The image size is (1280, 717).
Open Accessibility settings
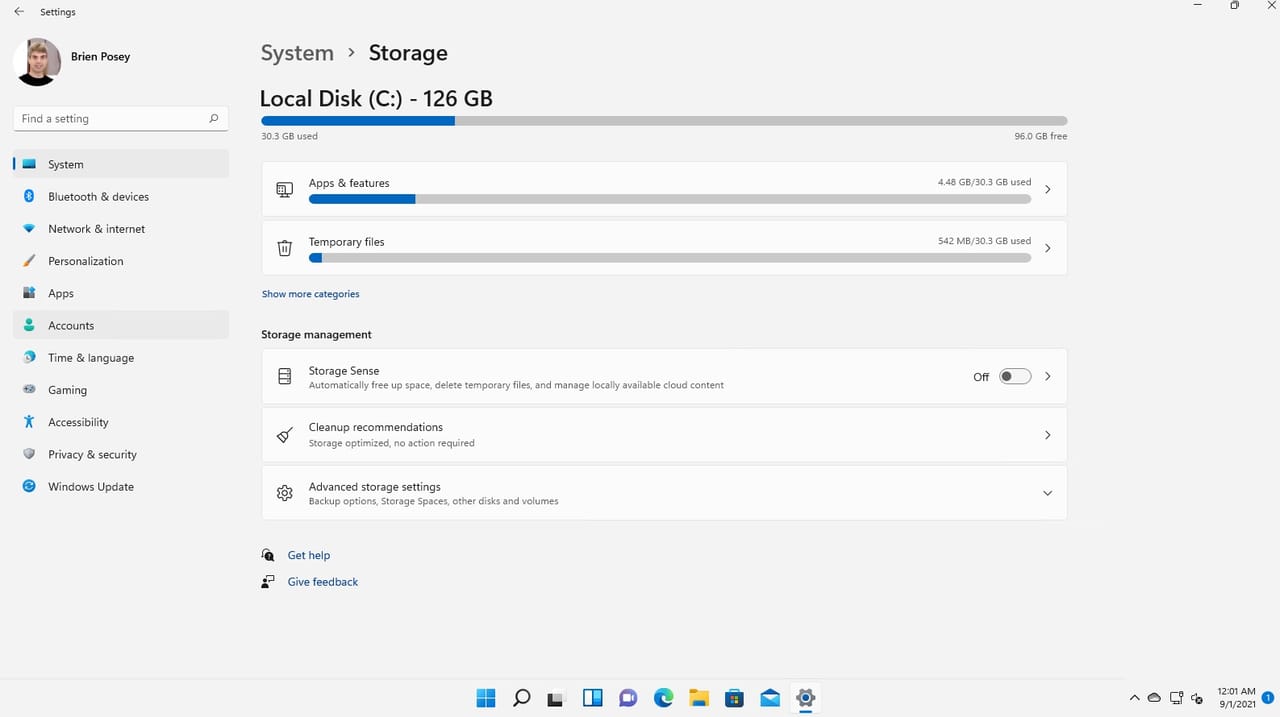(x=78, y=421)
